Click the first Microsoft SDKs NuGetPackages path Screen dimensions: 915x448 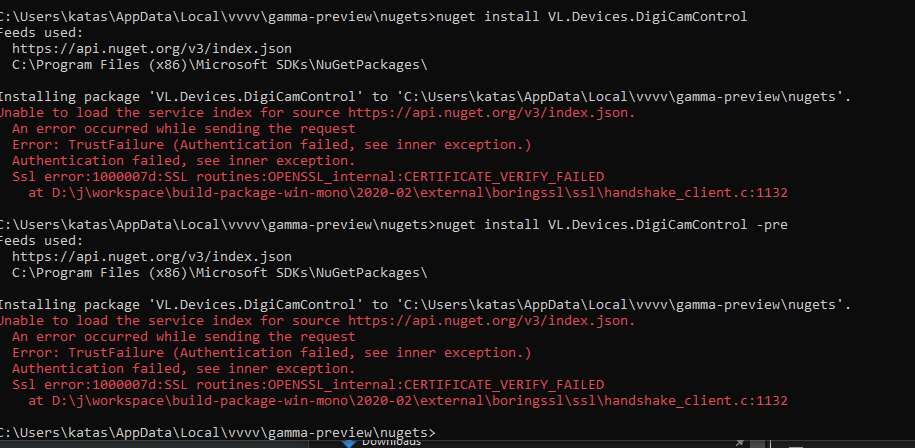click(219, 64)
